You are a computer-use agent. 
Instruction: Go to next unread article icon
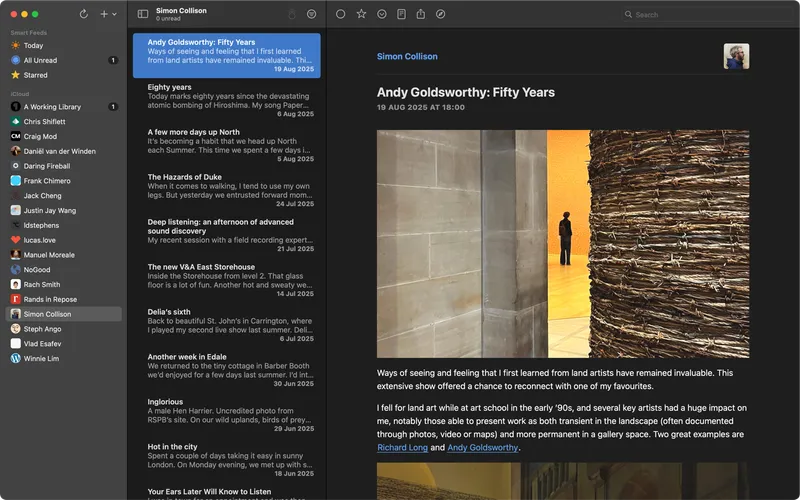[381, 14]
